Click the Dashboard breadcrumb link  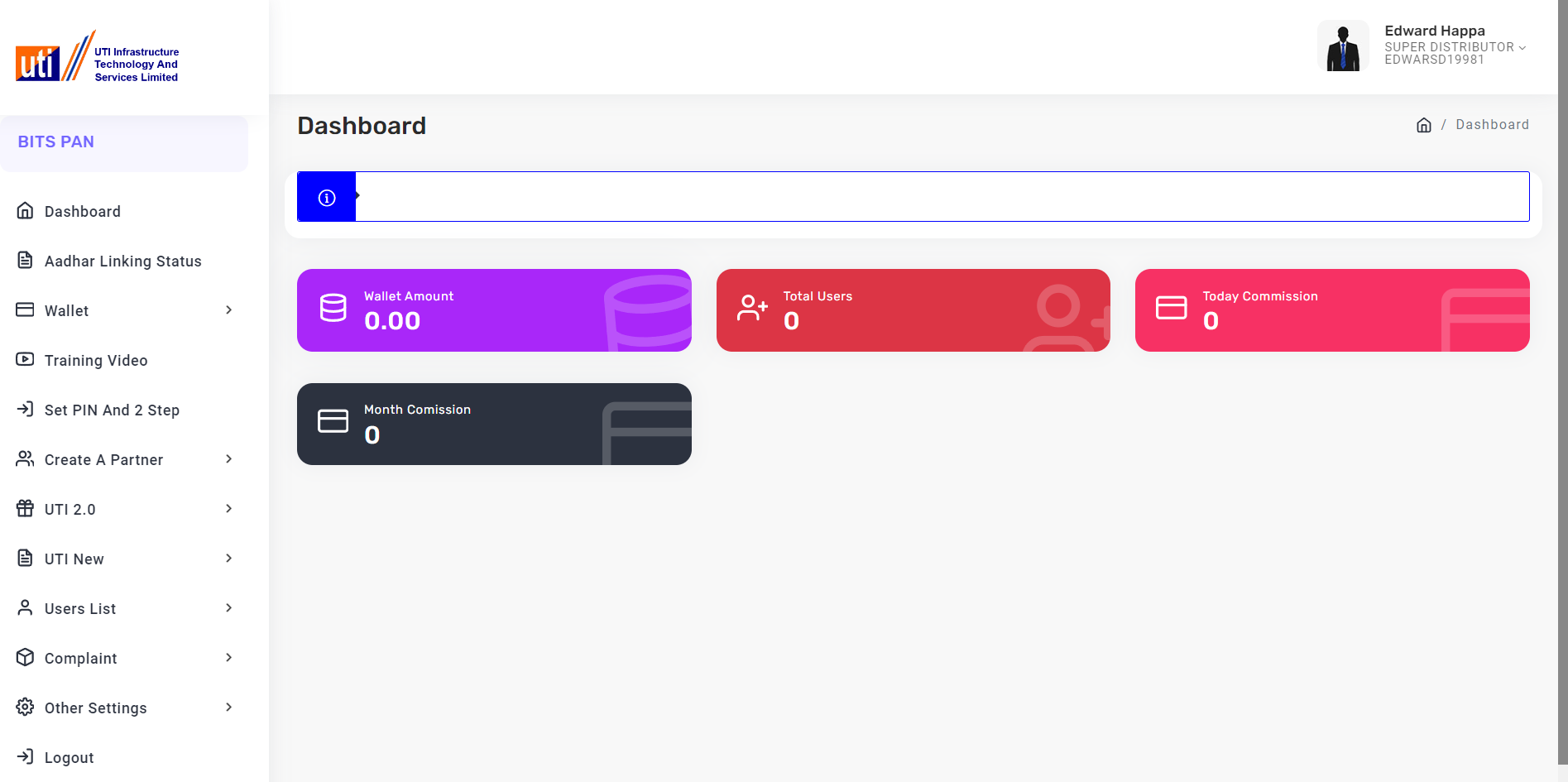(1492, 125)
